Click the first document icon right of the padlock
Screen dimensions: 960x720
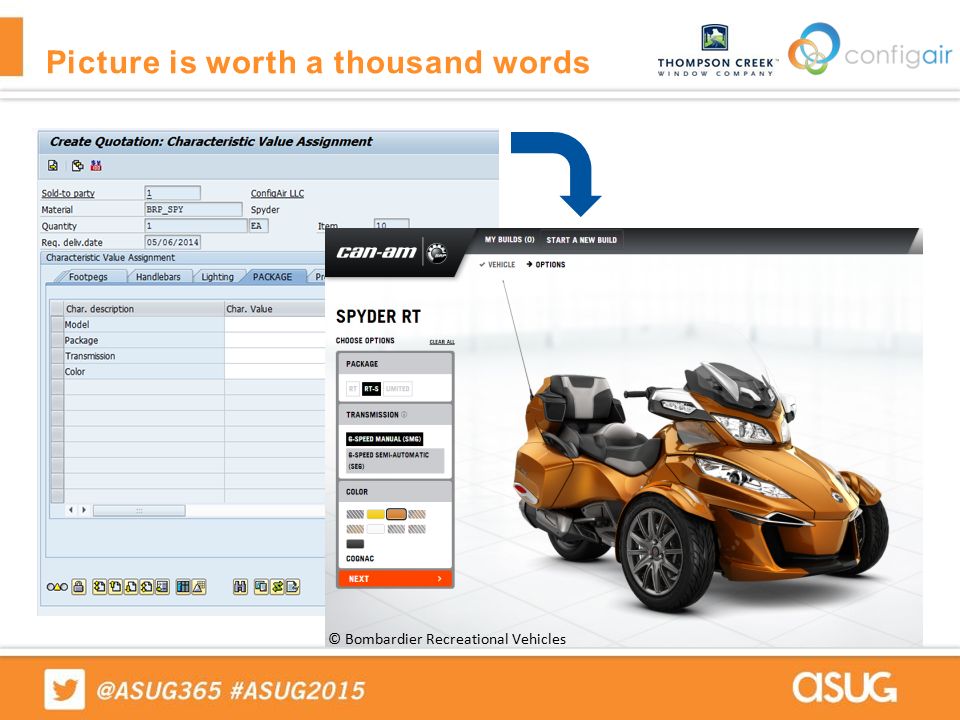tap(99, 587)
